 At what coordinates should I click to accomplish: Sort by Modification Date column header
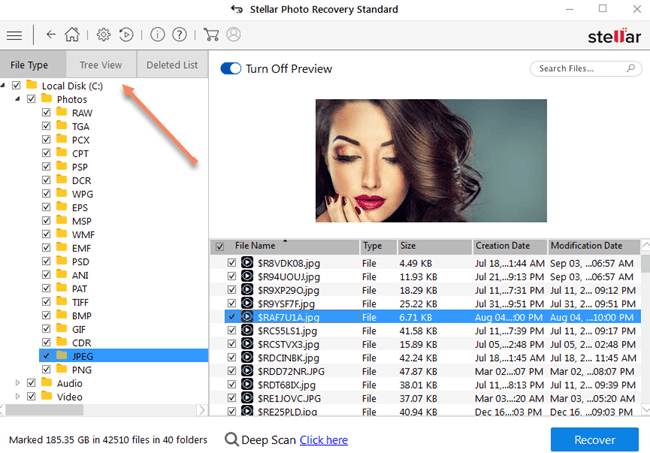click(x=594, y=246)
